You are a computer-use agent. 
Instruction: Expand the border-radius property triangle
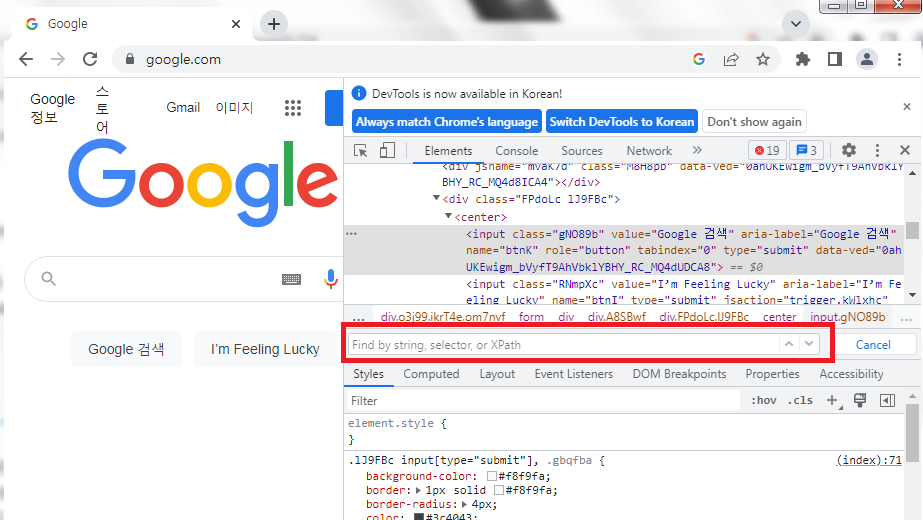[464, 504]
